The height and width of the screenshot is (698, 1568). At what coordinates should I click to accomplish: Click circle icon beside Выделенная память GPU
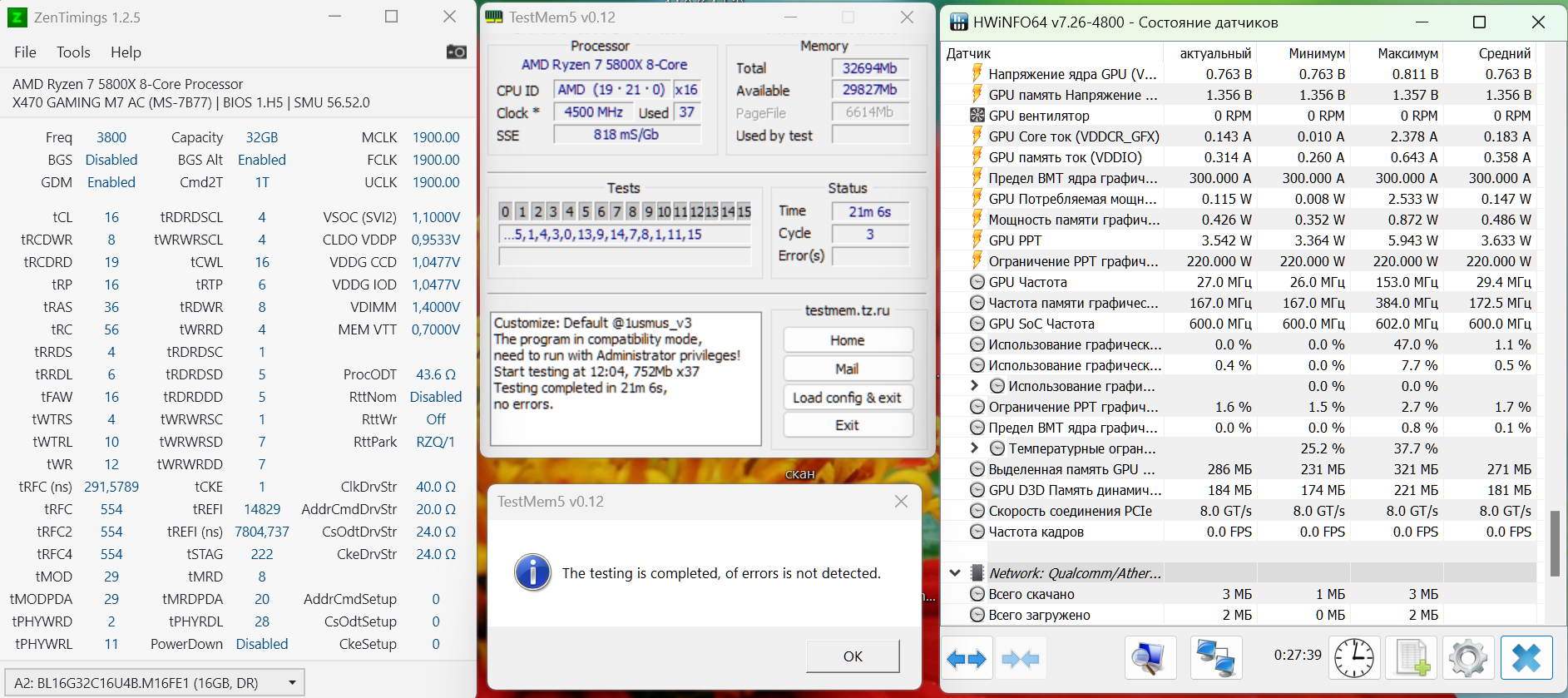(977, 469)
